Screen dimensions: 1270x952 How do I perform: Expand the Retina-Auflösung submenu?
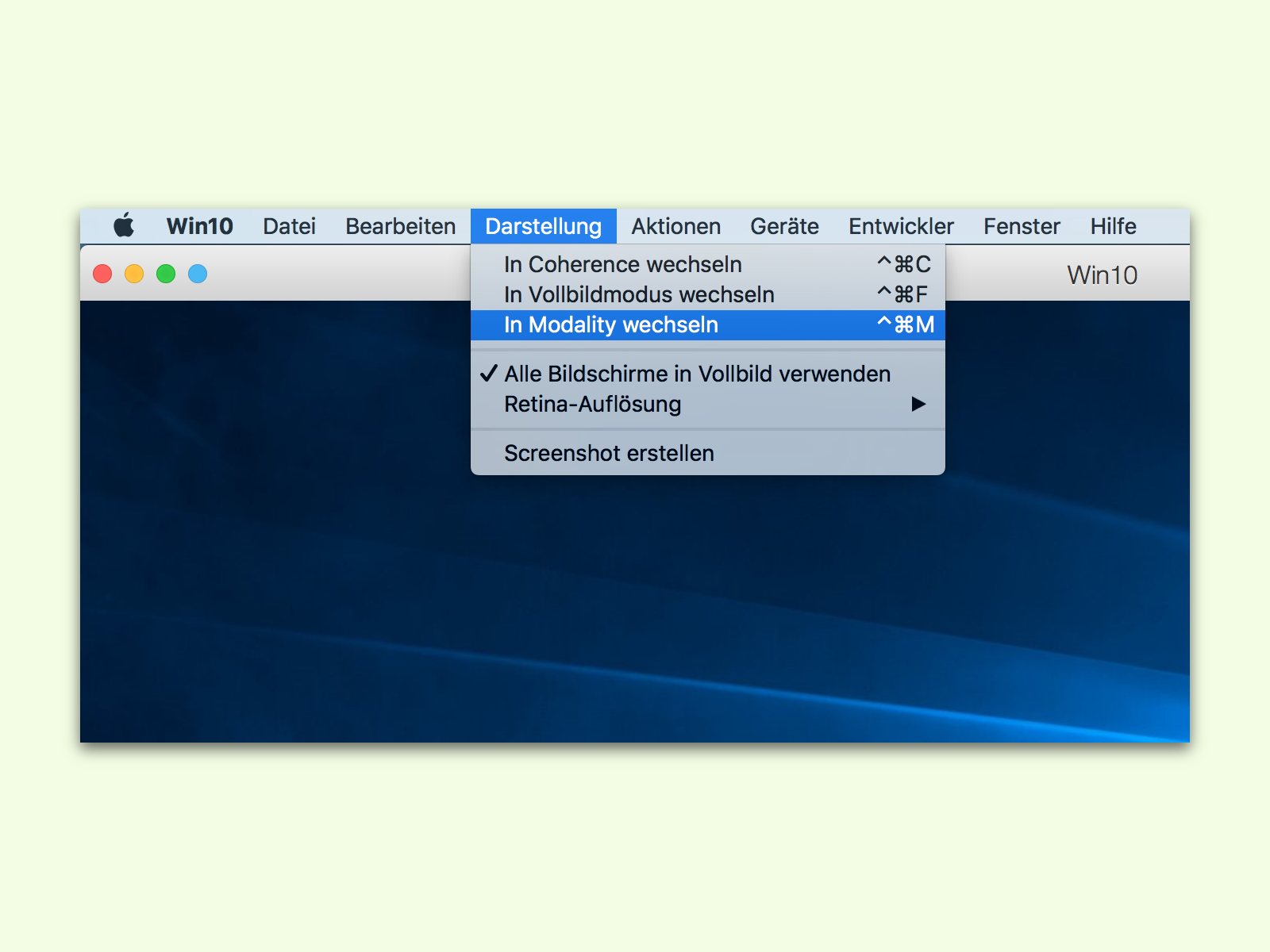click(708, 404)
